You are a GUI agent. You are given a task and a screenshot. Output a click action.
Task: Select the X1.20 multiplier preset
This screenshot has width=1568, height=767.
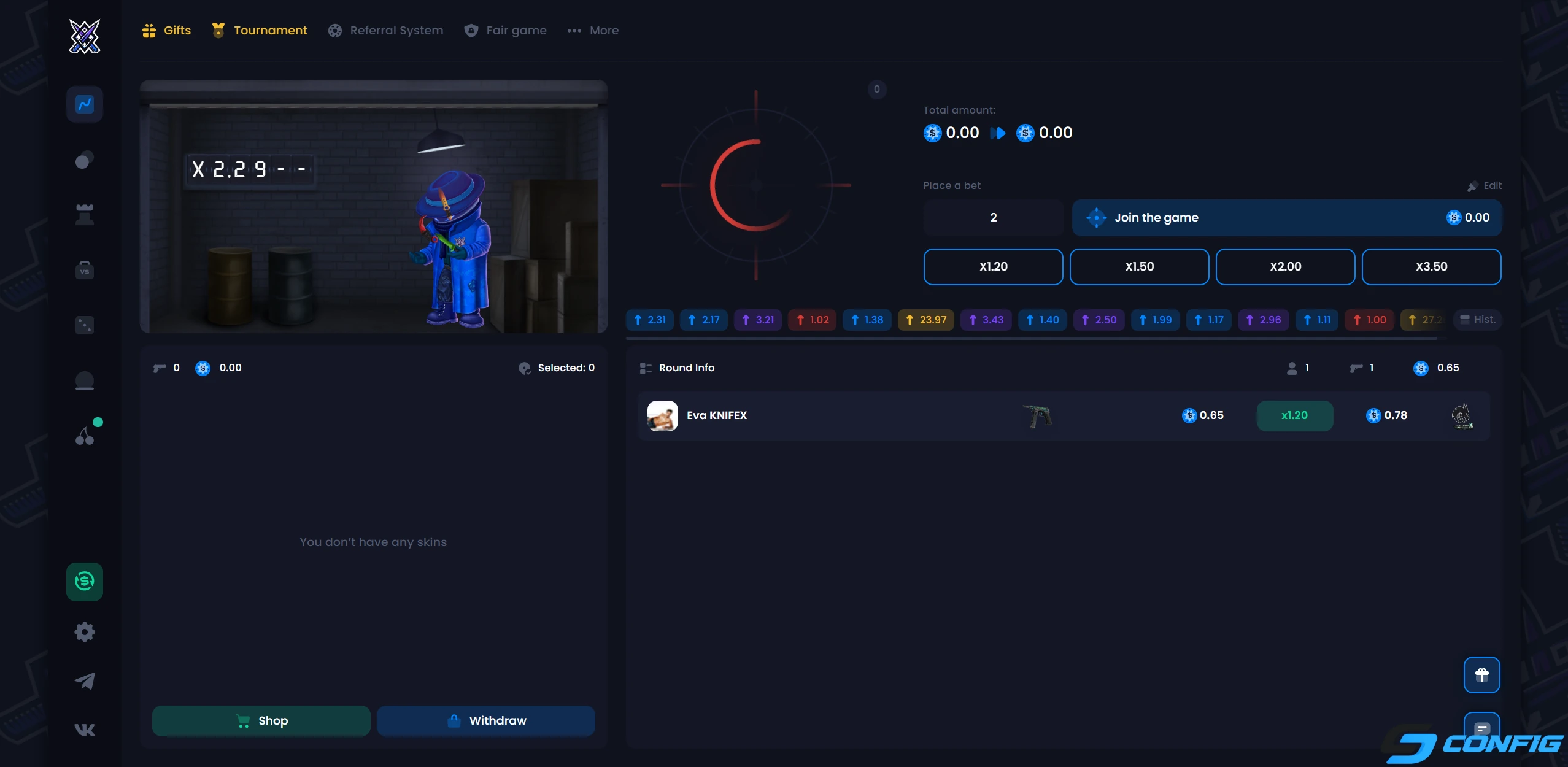(993, 267)
